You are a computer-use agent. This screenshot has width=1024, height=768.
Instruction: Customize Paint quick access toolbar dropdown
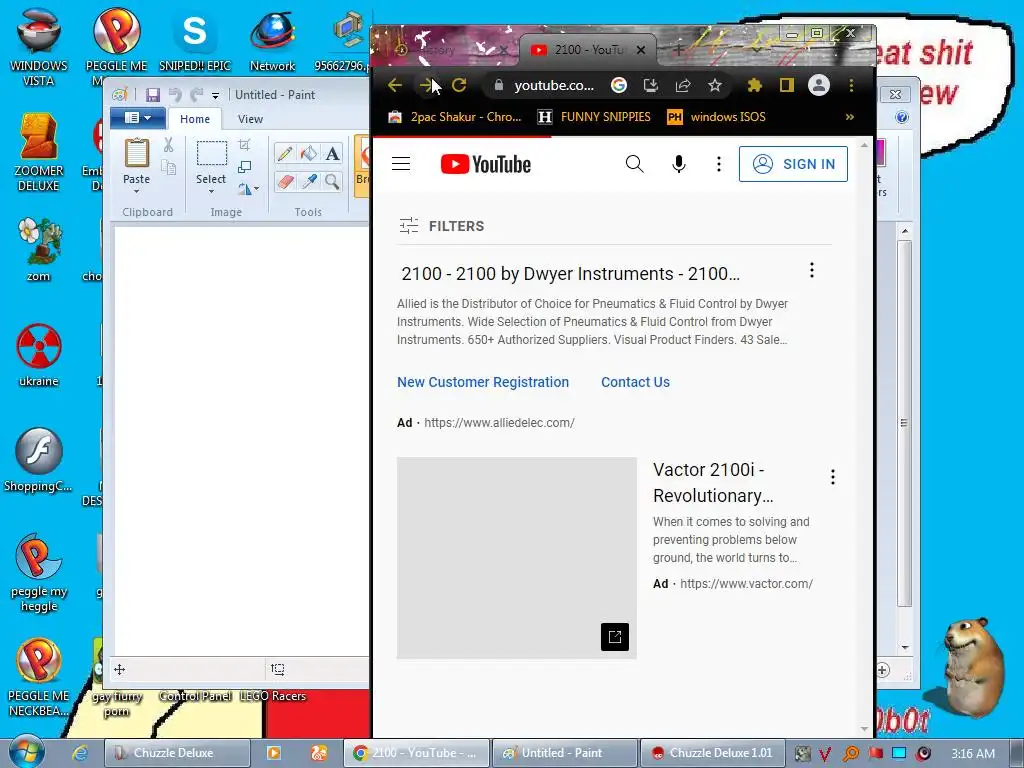(x=216, y=96)
